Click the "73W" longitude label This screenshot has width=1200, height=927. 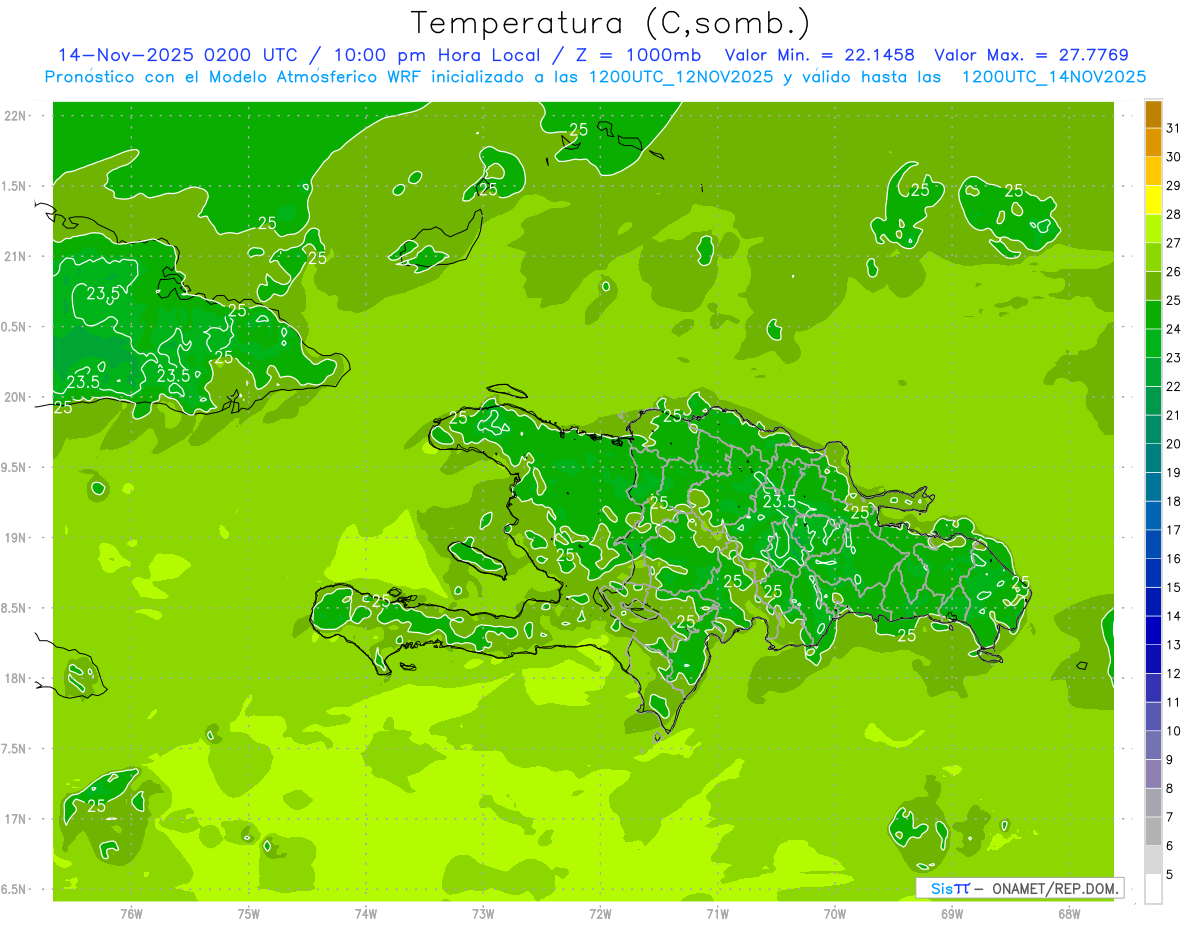483,913
